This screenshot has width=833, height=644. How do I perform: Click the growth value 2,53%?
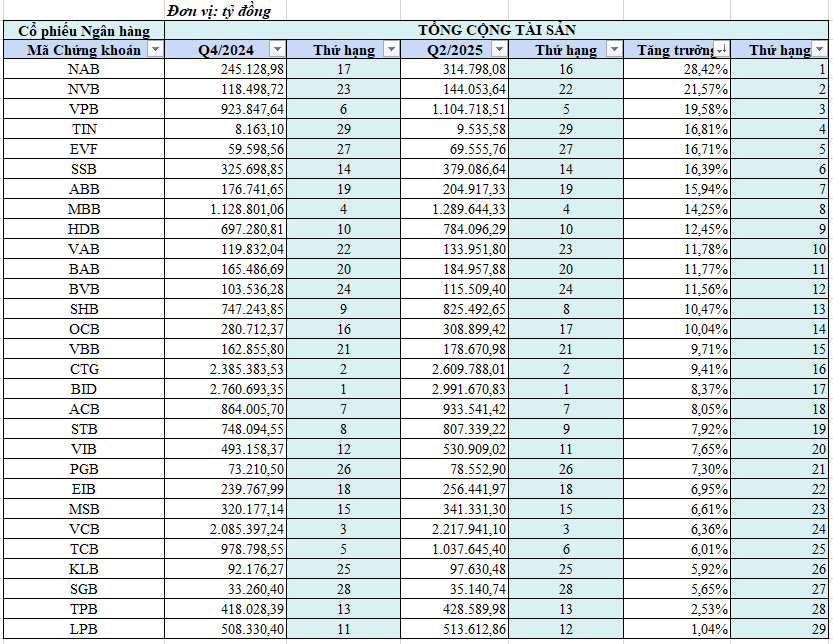click(x=677, y=609)
